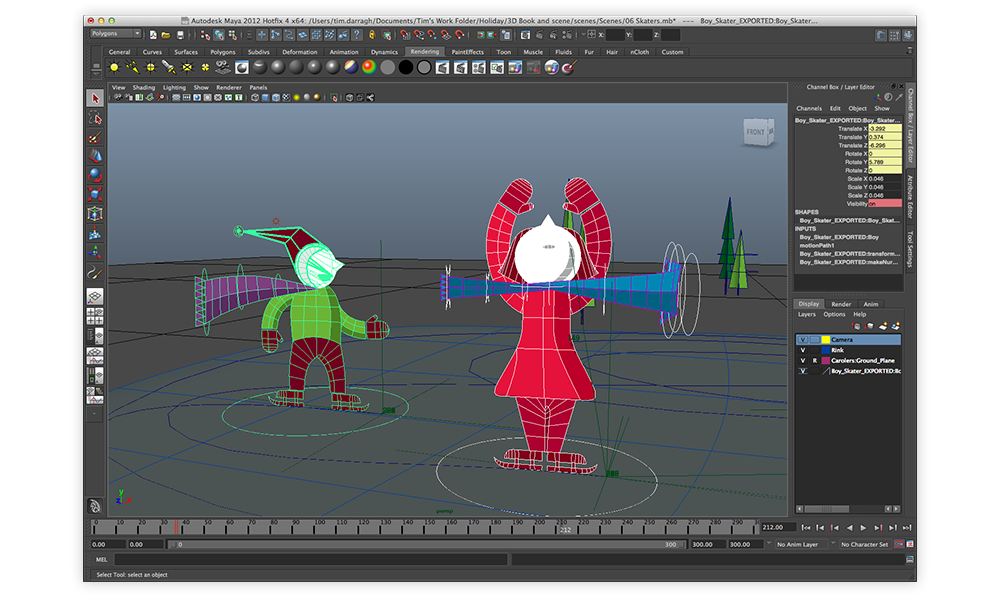This screenshot has width=1000, height=600.
Task: Click the yellow Camera layer color swatch
Action: 826,340
